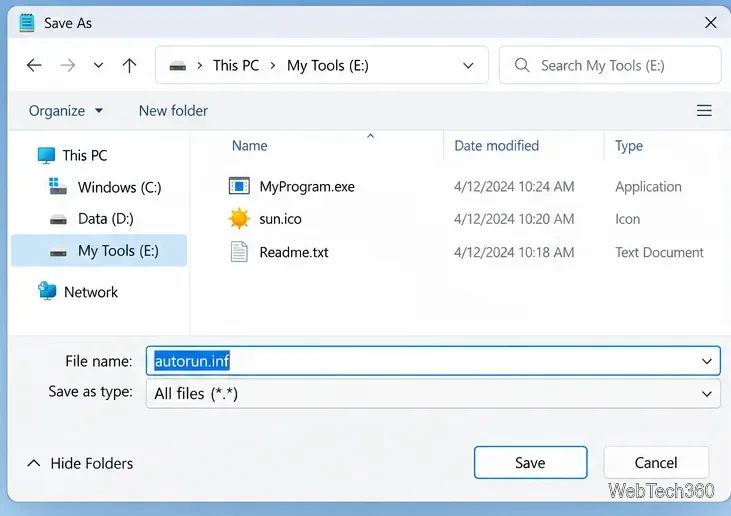Click the Windows (C:) drive icon
Image resolution: width=731 pixels, height=516 pixels.
[58, 186]
